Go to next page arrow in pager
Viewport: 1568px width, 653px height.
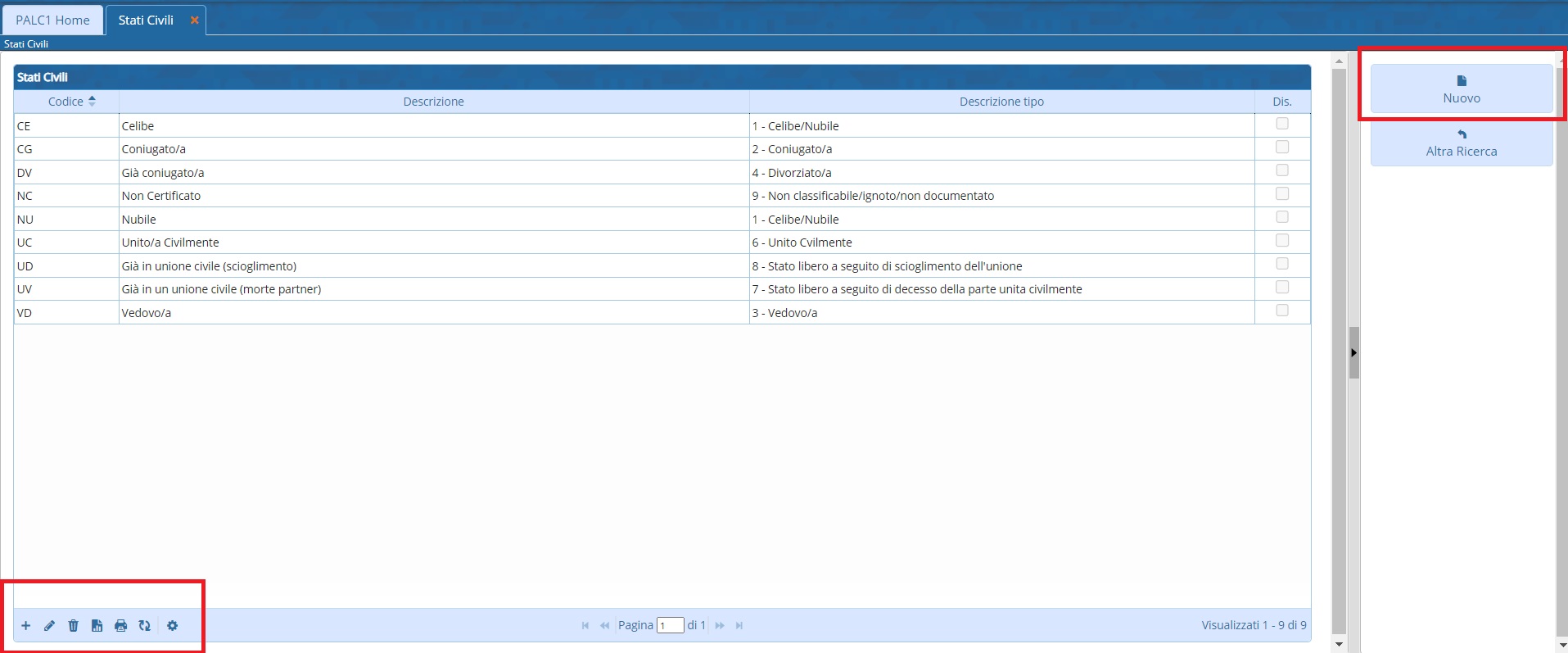point(720,626)
